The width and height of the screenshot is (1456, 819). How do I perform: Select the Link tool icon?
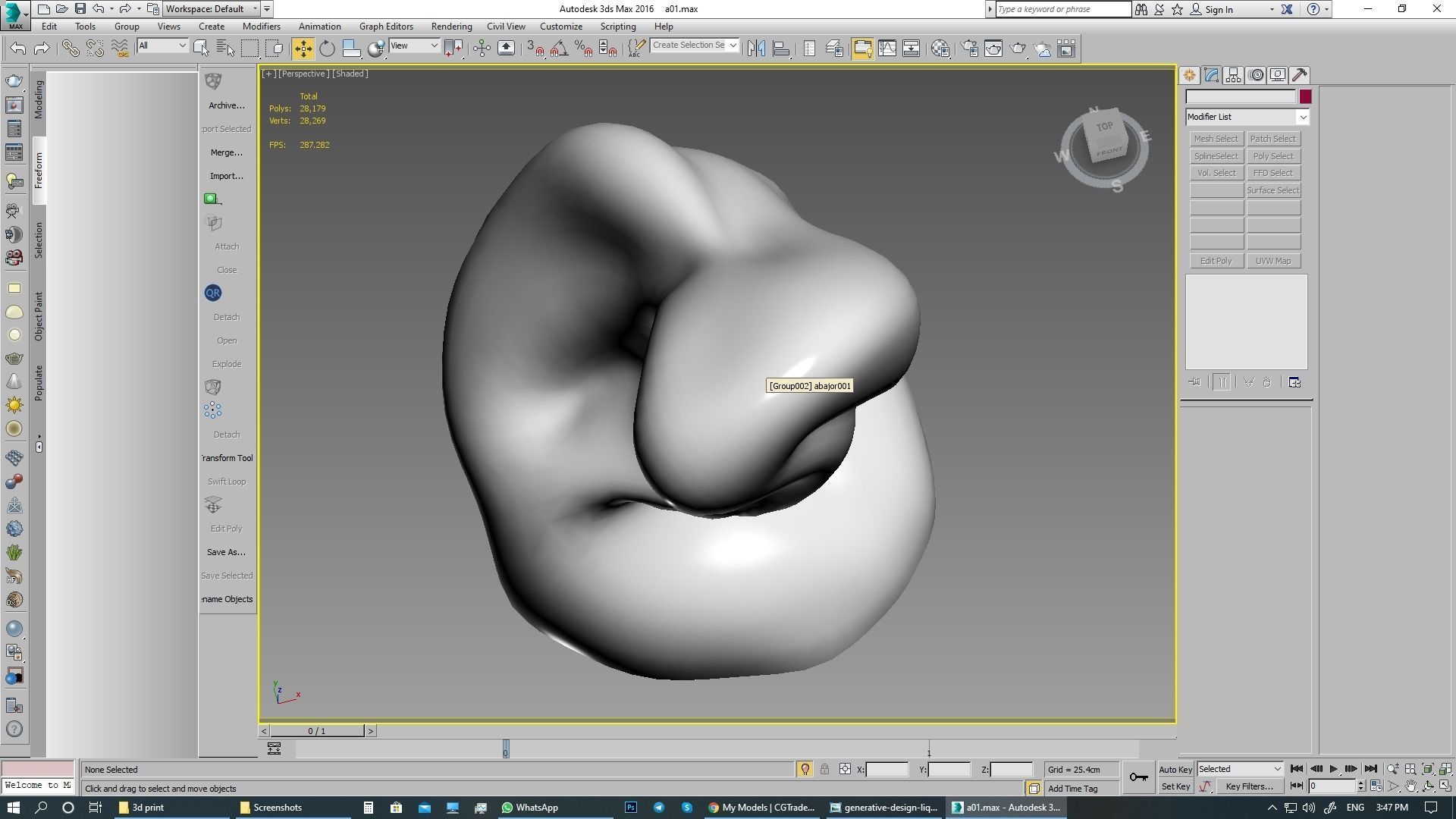pyautogui.click(x=70, y=49)
